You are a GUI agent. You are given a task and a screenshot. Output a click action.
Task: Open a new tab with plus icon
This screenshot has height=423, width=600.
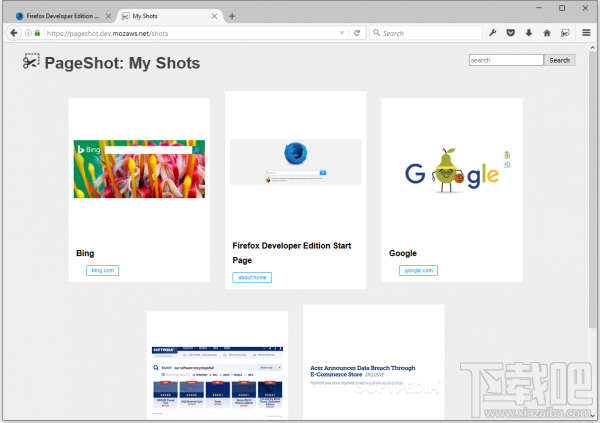232,16
